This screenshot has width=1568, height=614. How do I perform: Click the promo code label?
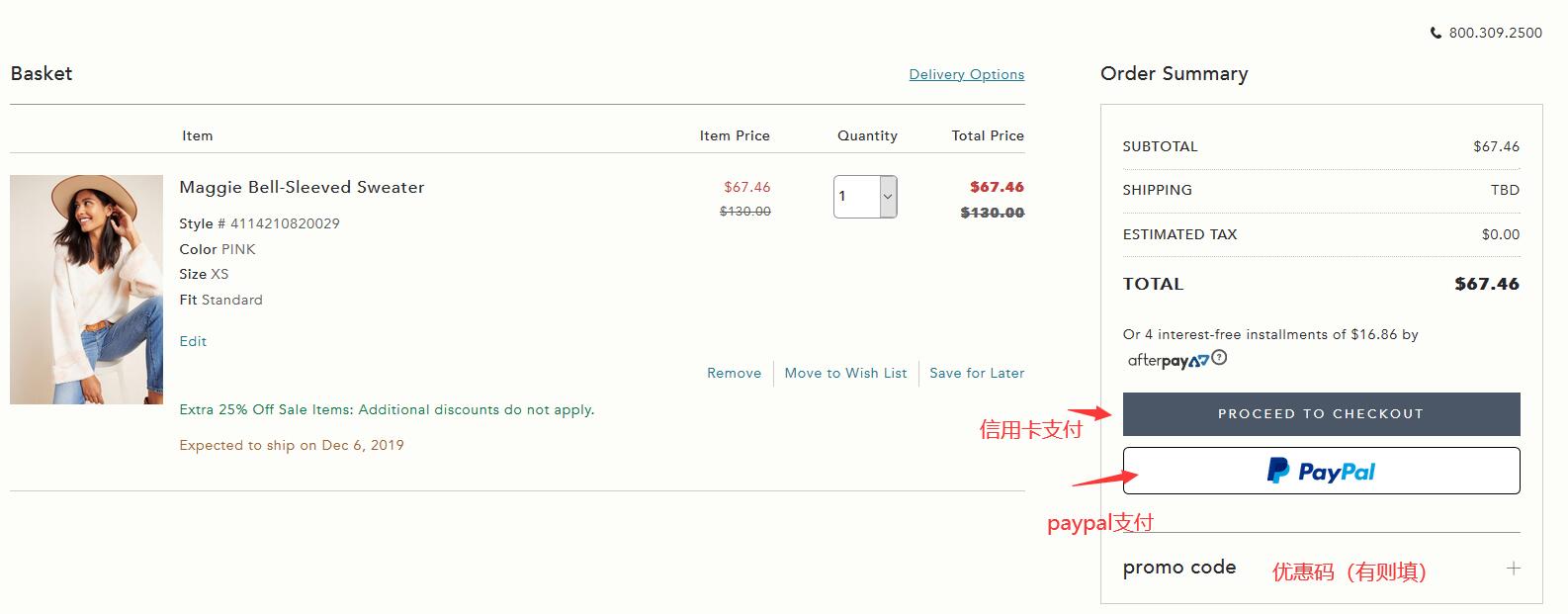point(1179,568)
